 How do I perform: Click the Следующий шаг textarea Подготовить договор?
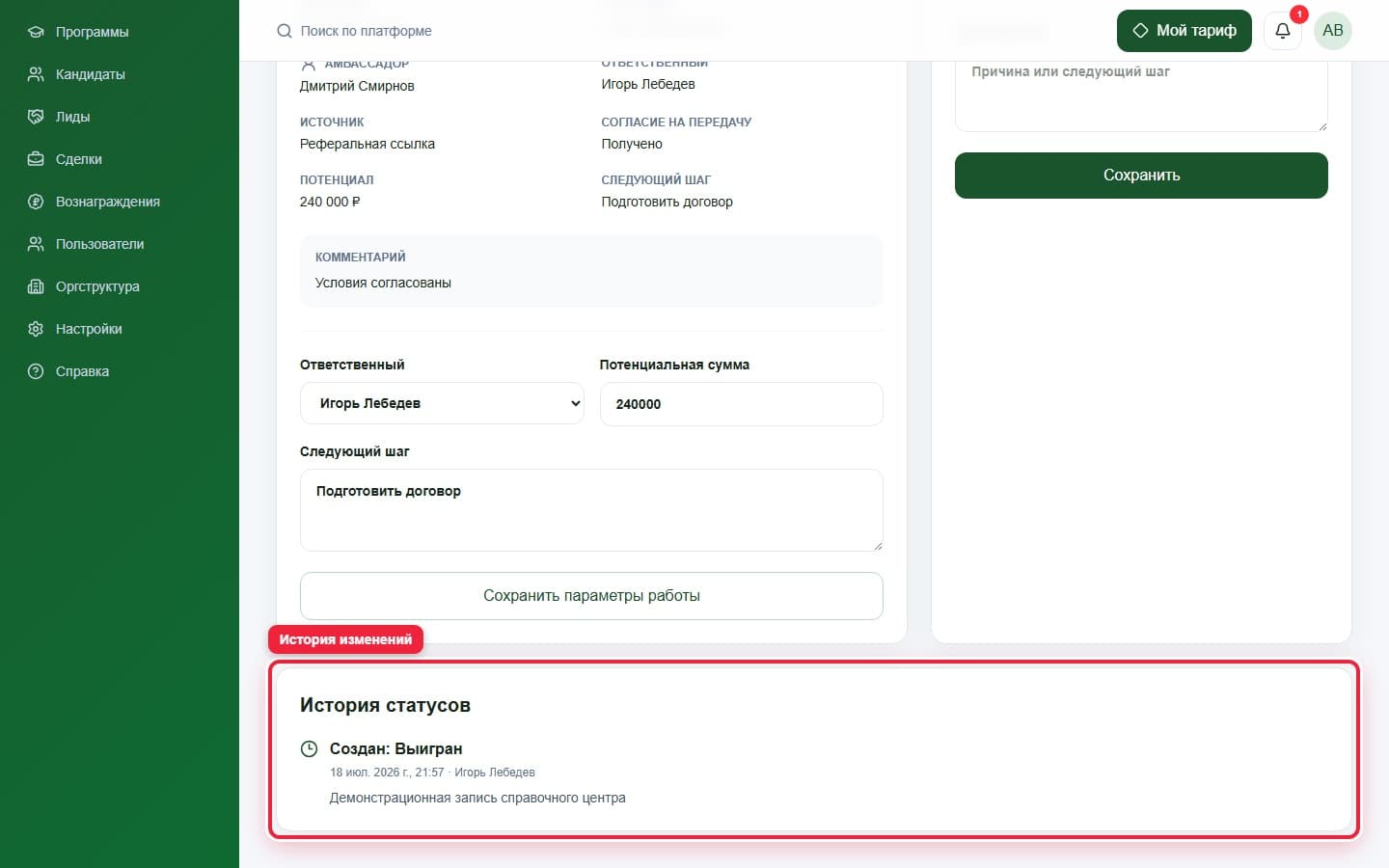[x=591, y=510]
